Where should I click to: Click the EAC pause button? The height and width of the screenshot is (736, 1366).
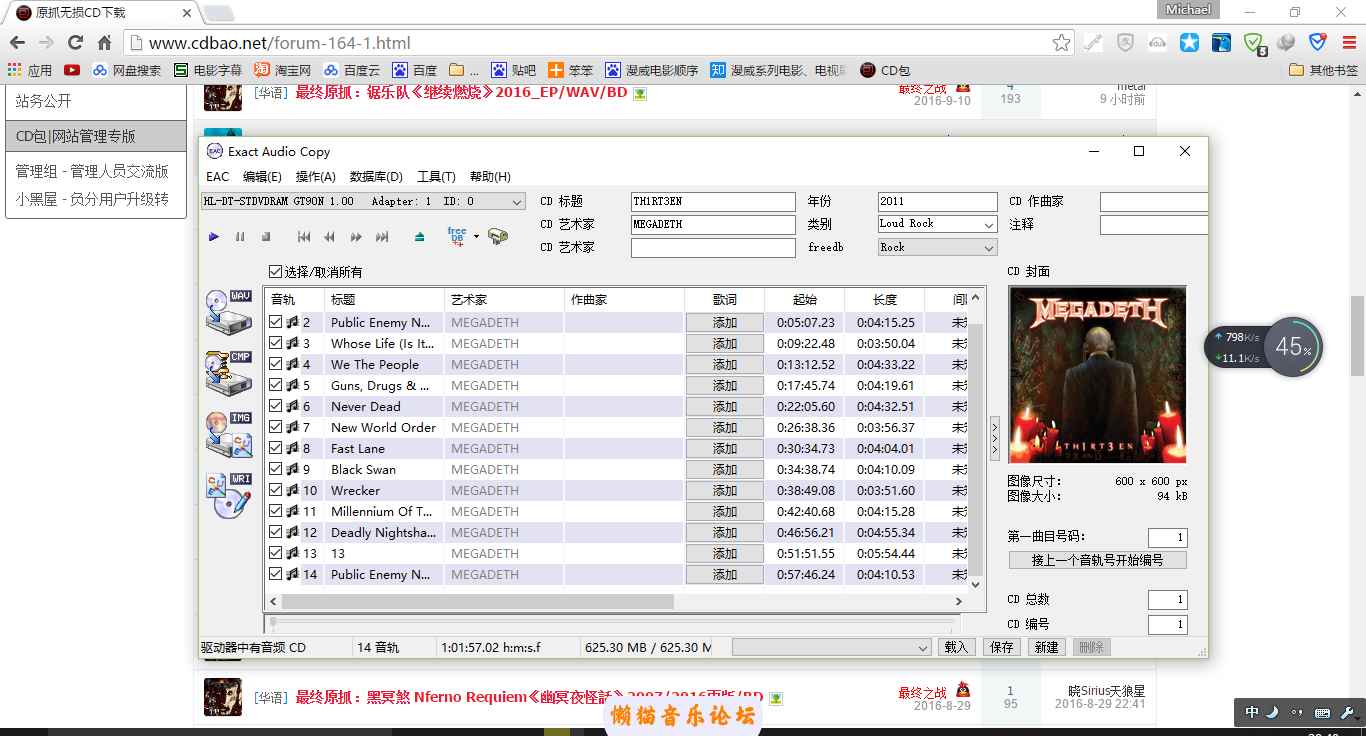pyautogui.click(x=240, y=237)
